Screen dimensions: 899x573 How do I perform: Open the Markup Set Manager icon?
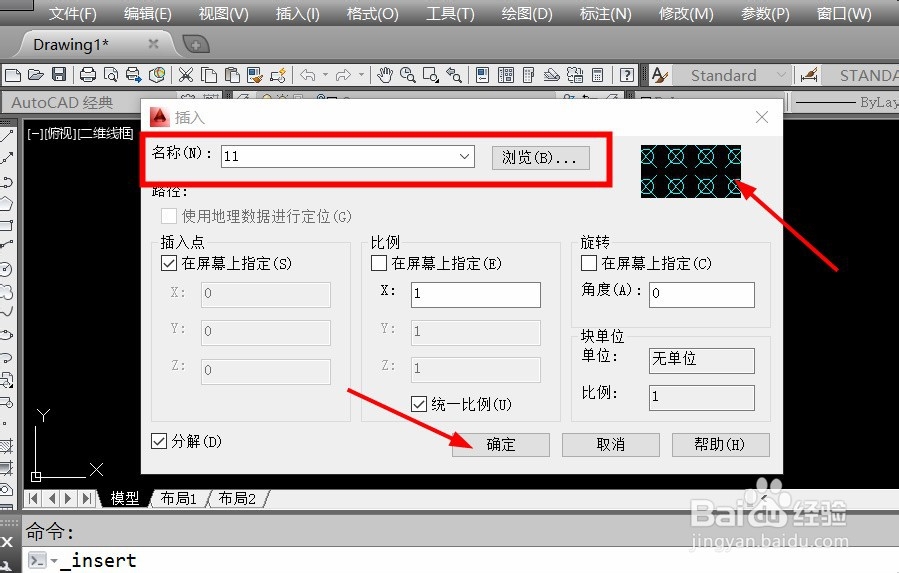574,75
